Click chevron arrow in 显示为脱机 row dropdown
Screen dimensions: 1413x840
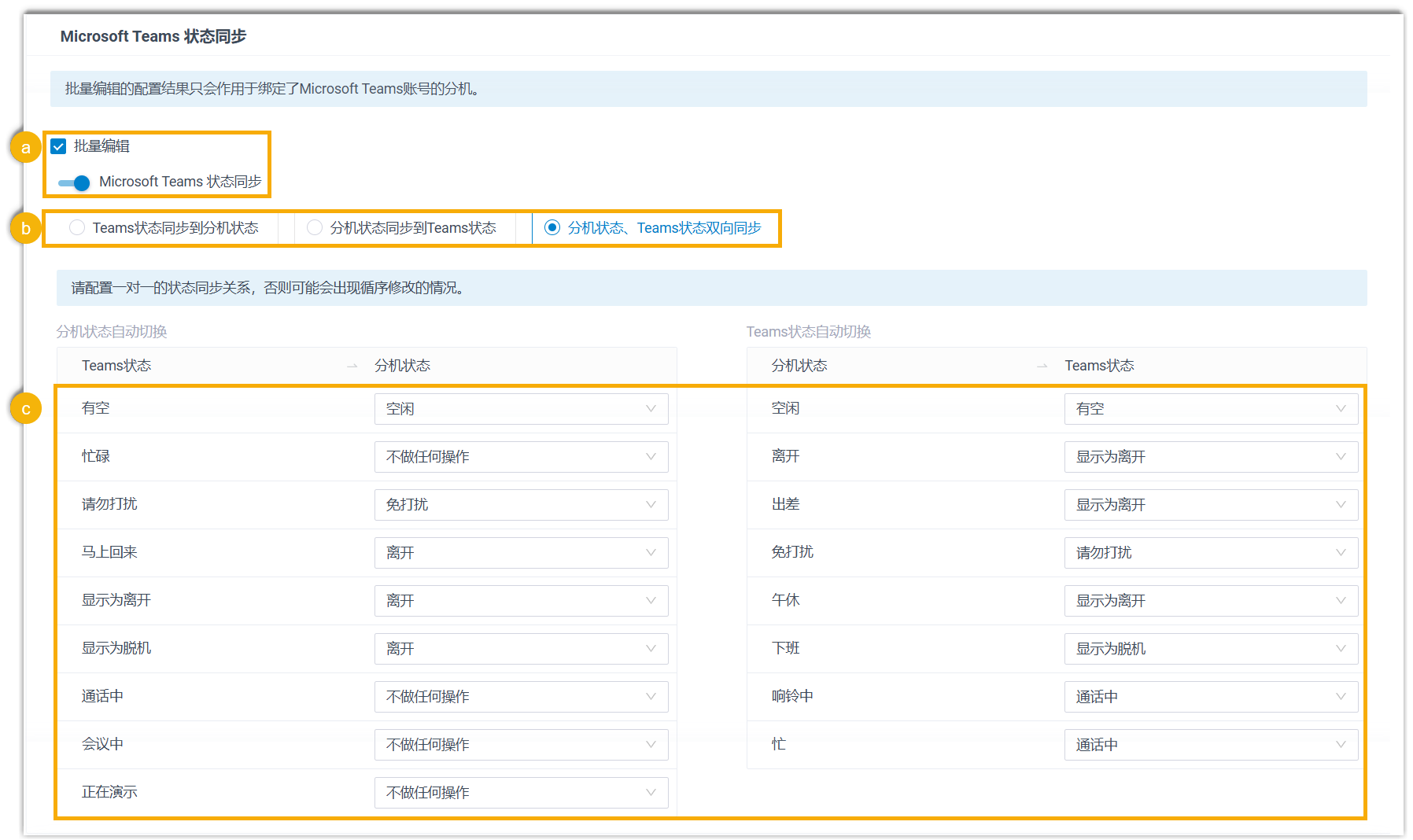tap(651, 649)
